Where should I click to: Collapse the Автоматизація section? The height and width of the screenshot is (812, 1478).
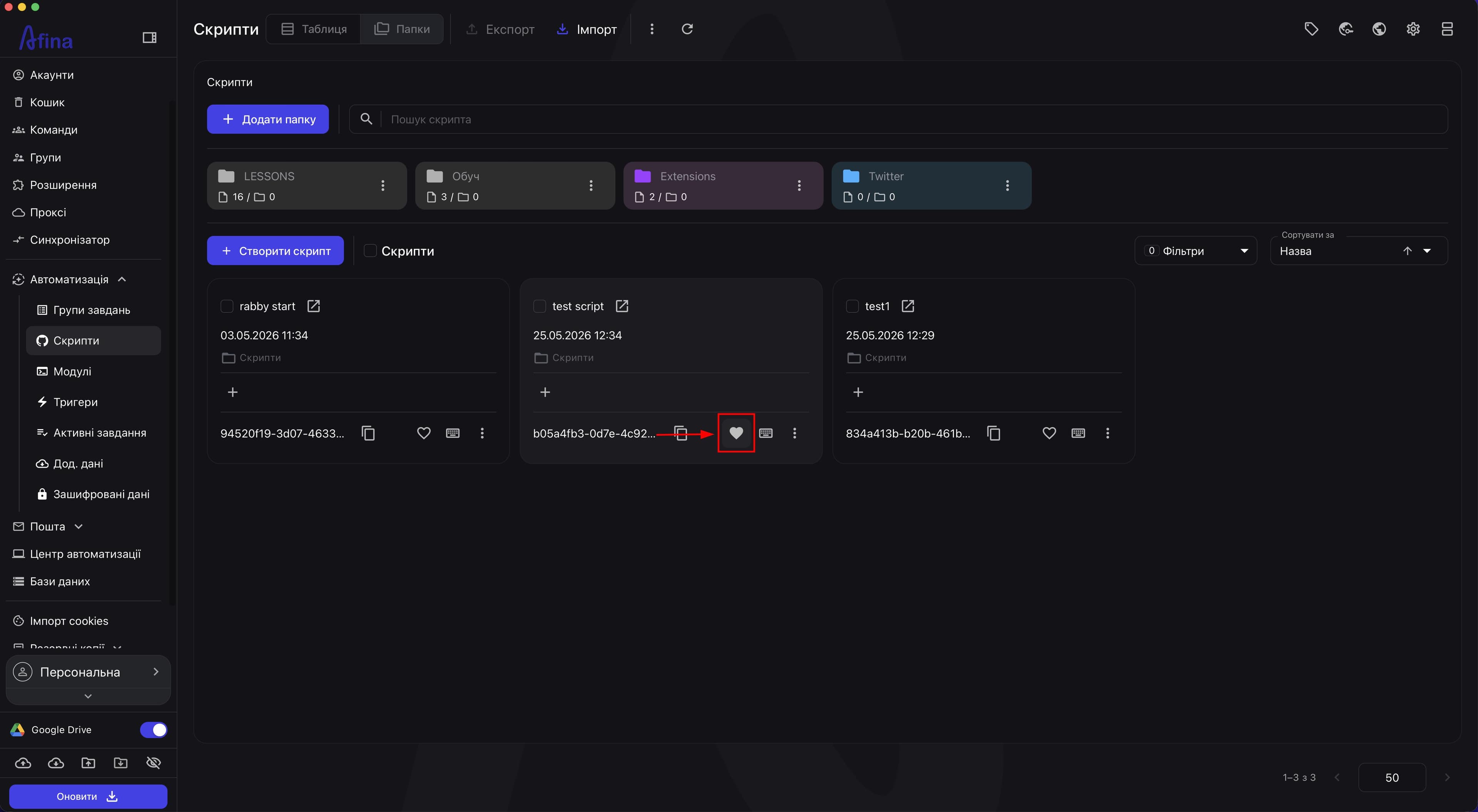tap(122, 279)
